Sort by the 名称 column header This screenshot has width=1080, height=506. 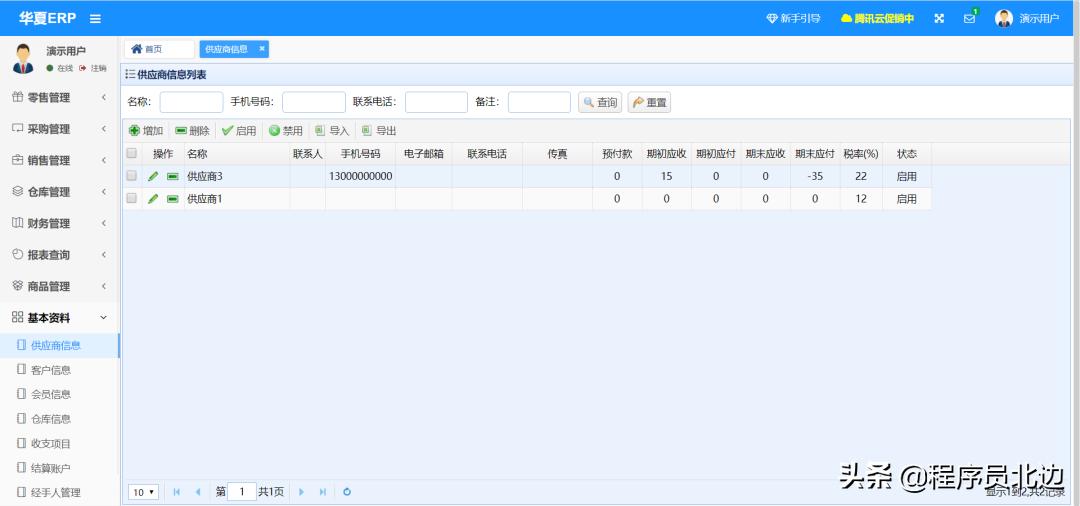pos(237,154)
